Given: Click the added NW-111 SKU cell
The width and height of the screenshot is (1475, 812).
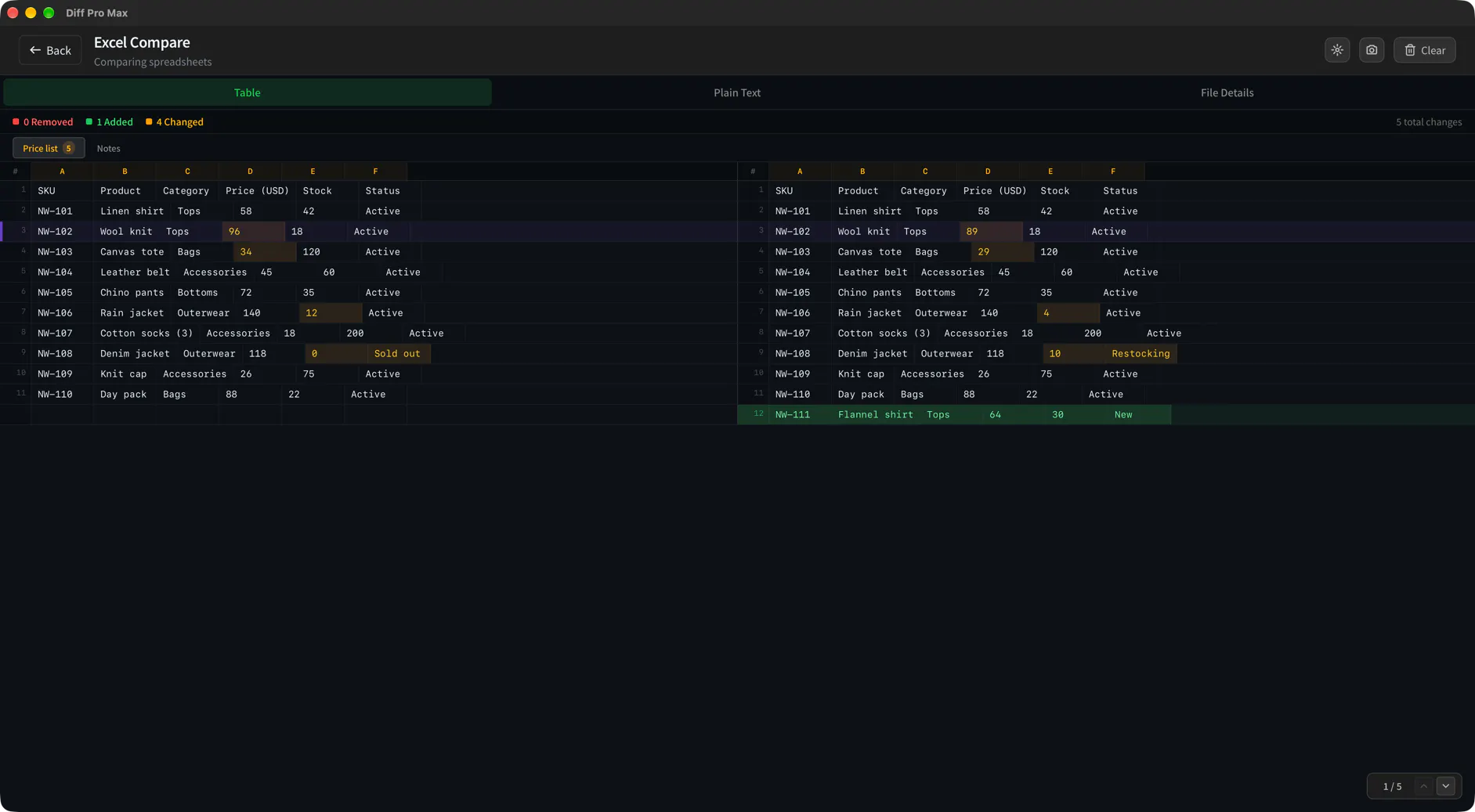Looking at the screenshot, I should [800, 415].
